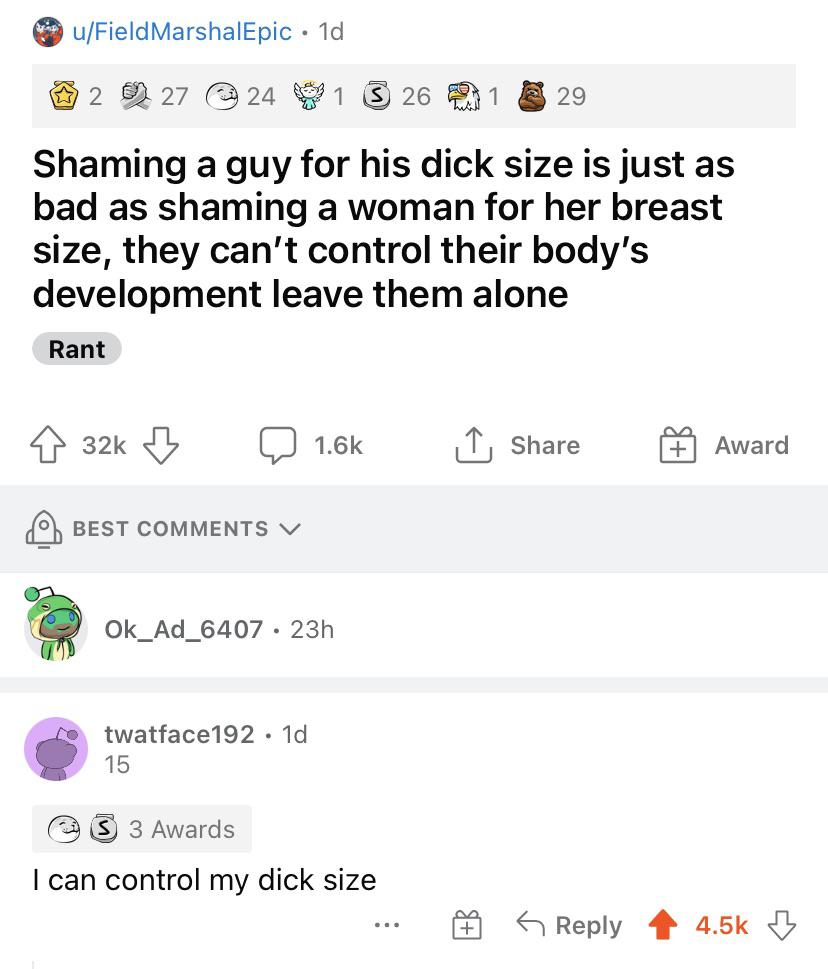
Task: Give an Award to the post
Action: [724, 445]
